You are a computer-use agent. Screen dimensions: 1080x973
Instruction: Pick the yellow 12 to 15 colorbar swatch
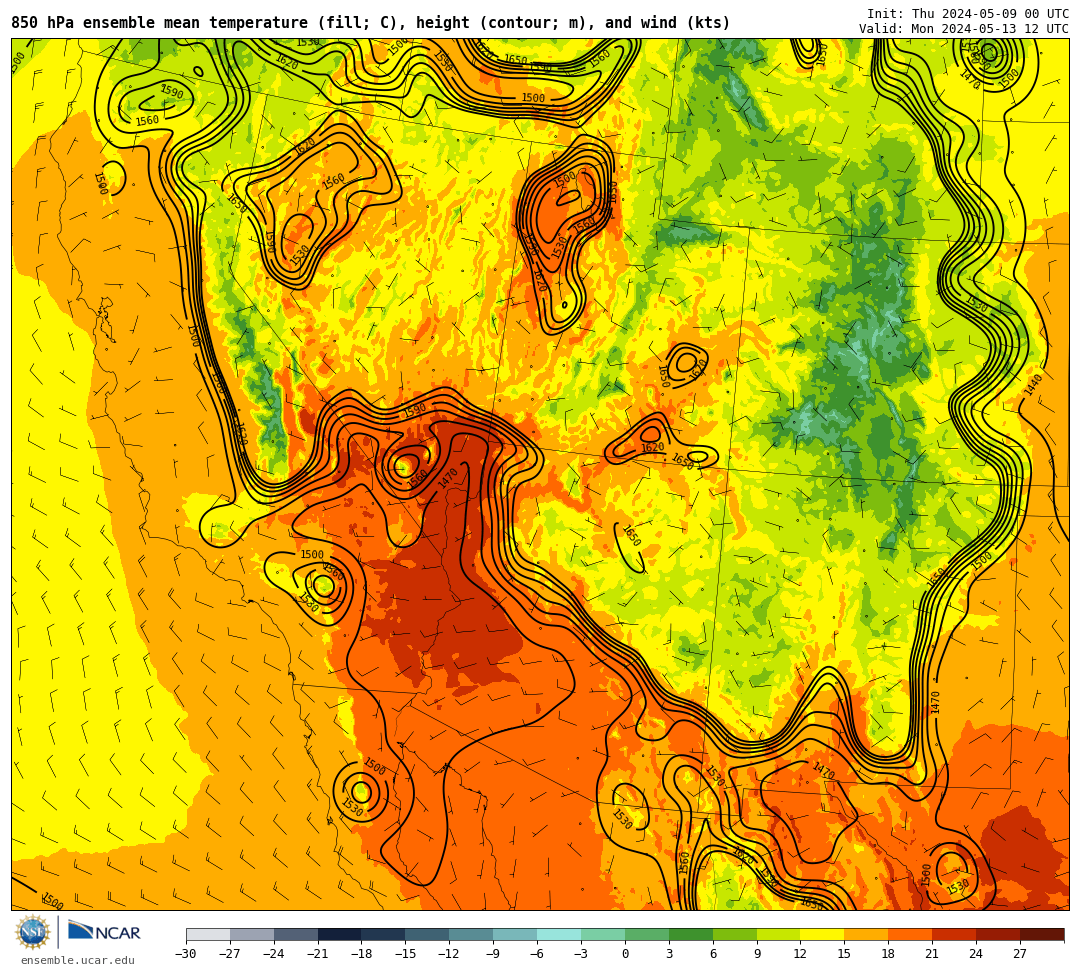click(x=823, y=934)
